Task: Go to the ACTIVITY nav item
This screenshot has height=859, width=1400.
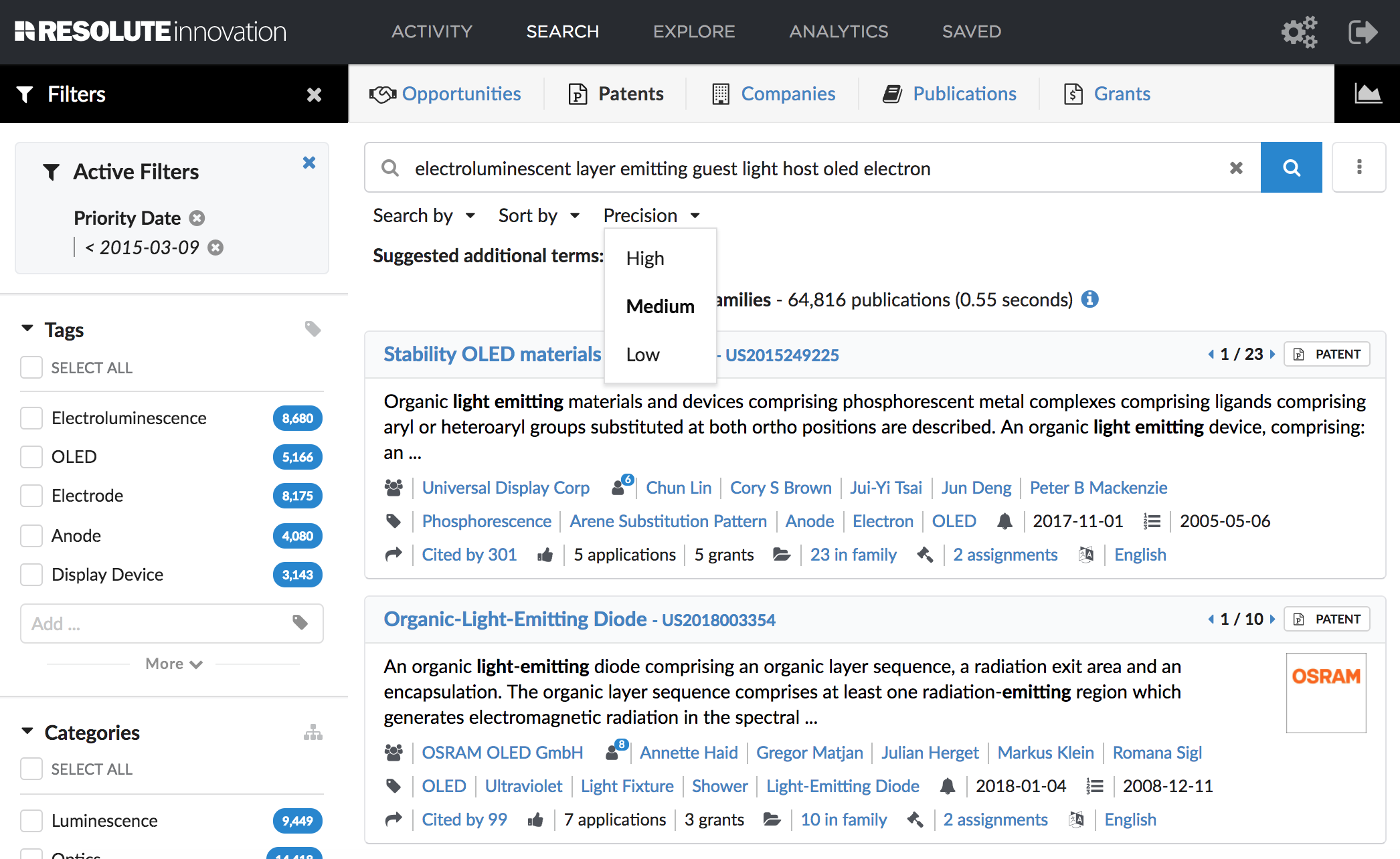Action: 432,31
